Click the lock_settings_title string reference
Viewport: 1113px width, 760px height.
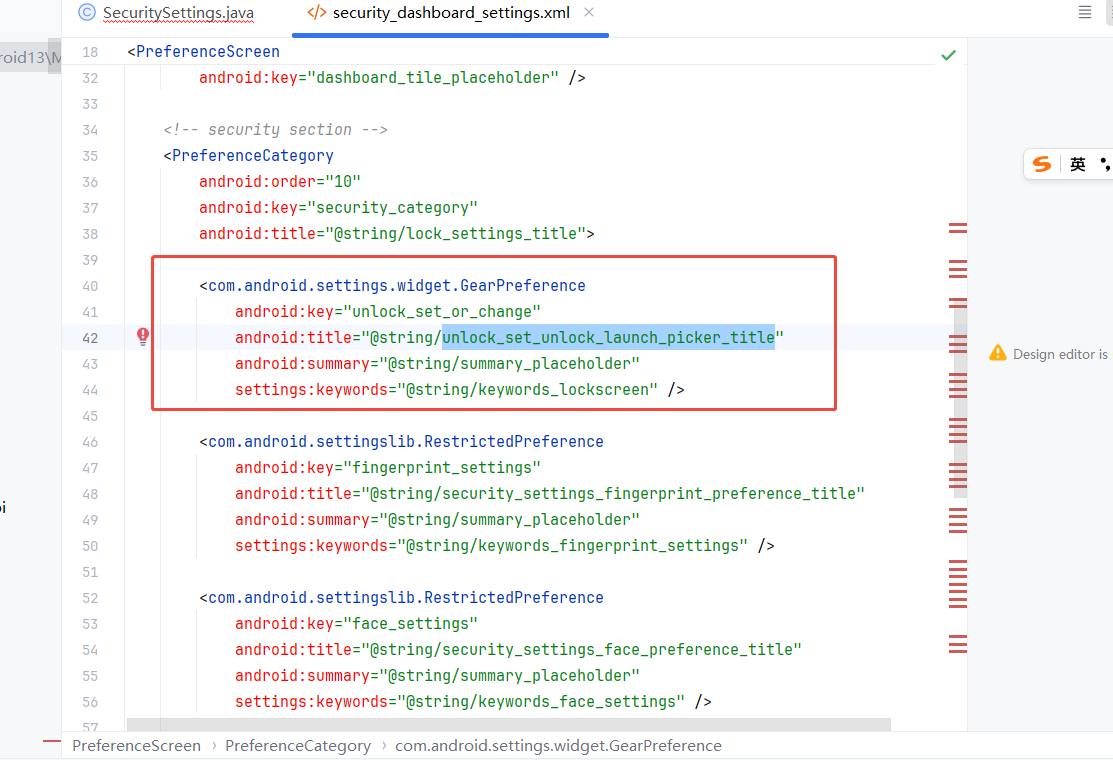tap(456, 234)
